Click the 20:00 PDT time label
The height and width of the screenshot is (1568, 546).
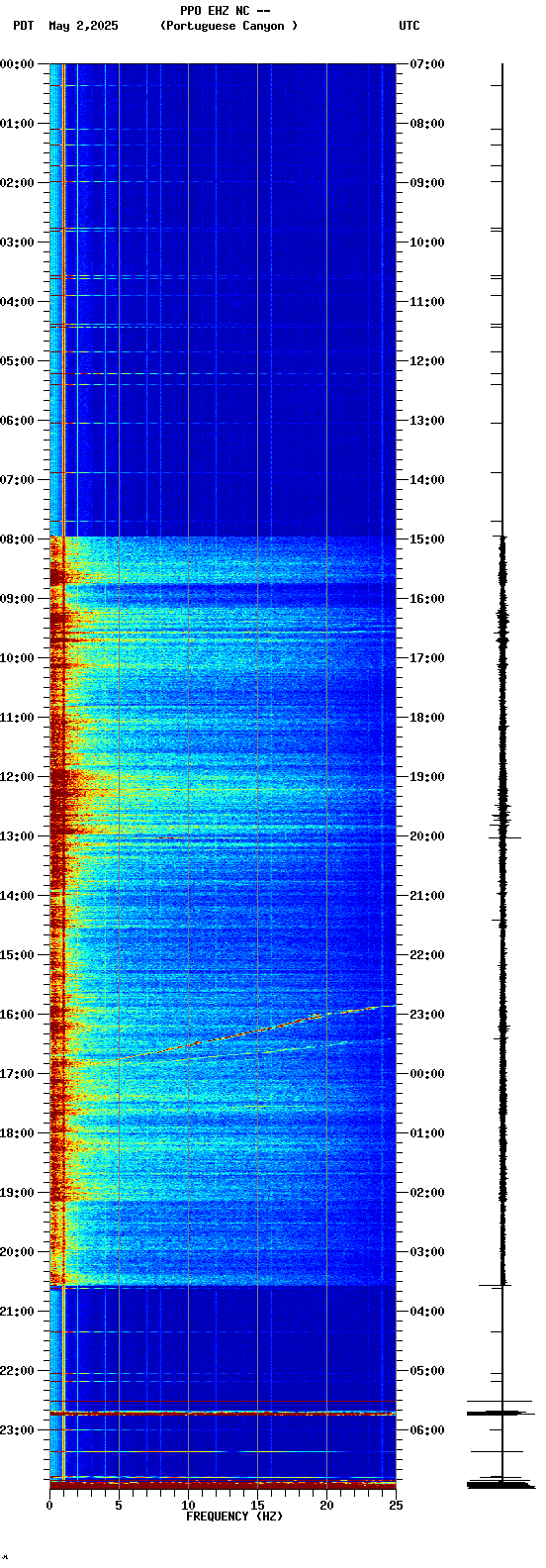click(x=17, y=1252)
